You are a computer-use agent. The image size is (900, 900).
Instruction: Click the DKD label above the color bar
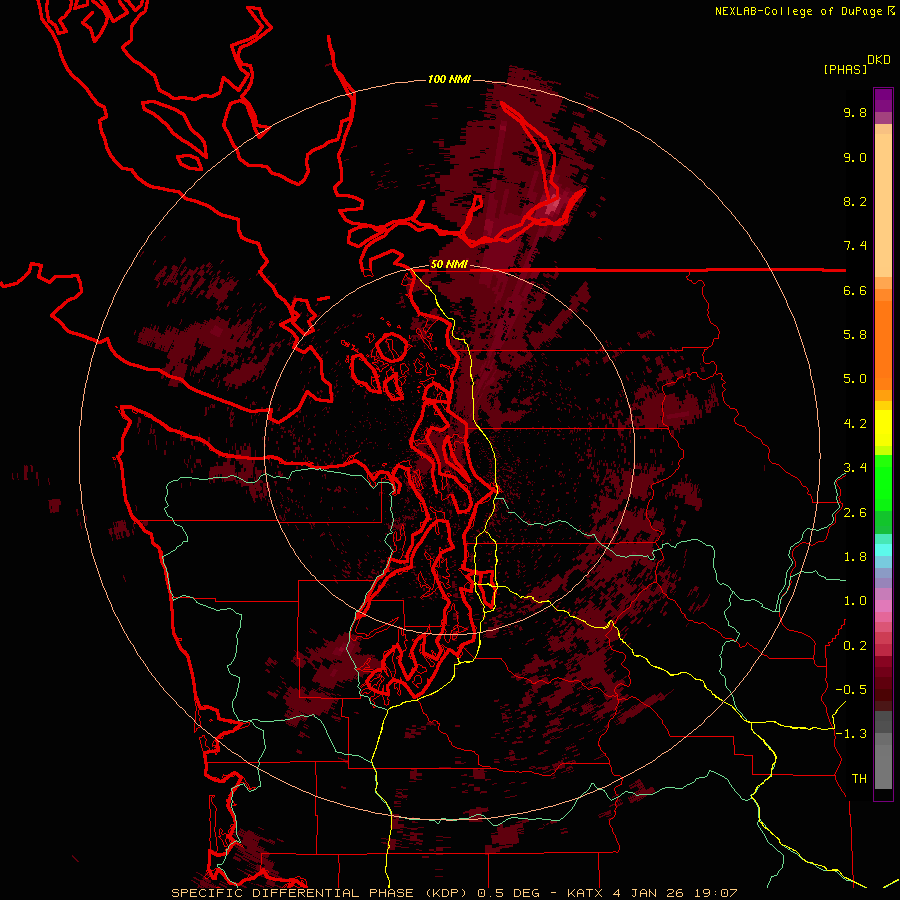click(x=879, y=60)
